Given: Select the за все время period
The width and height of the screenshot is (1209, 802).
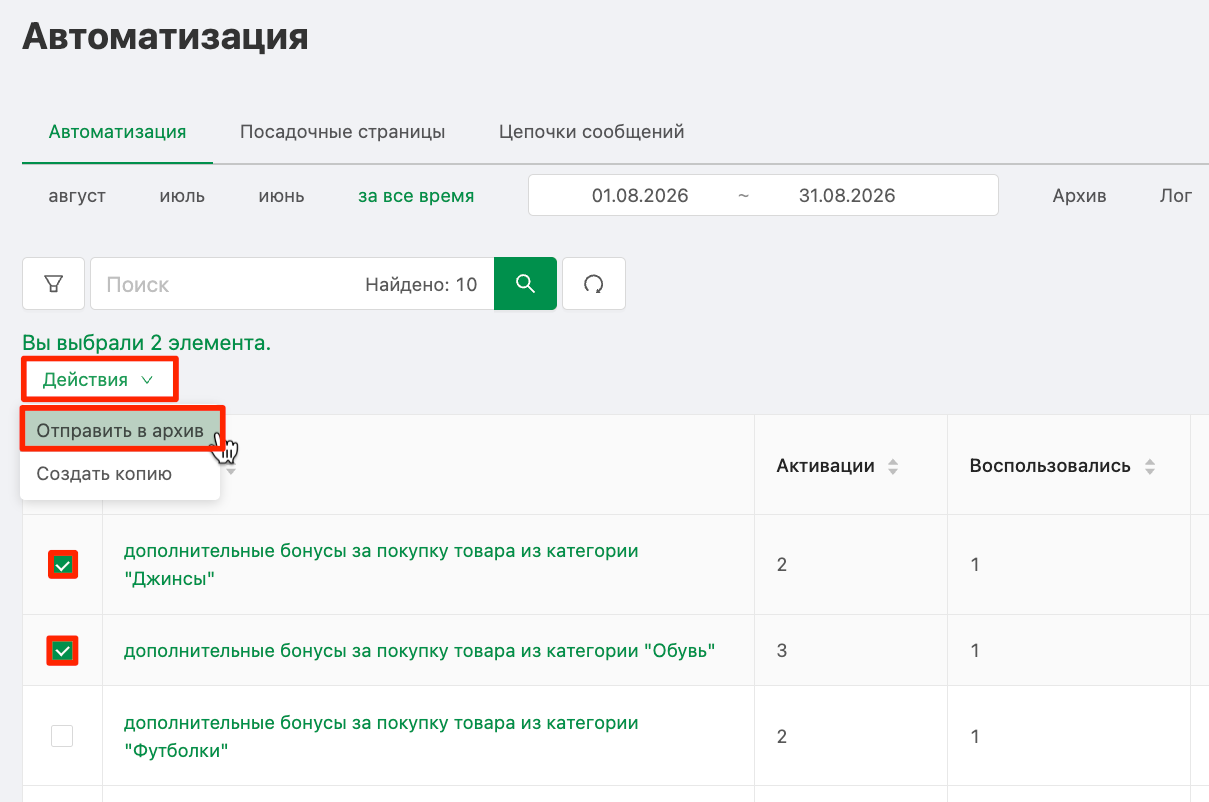Looking at the screenshot, I should (416, 196).
